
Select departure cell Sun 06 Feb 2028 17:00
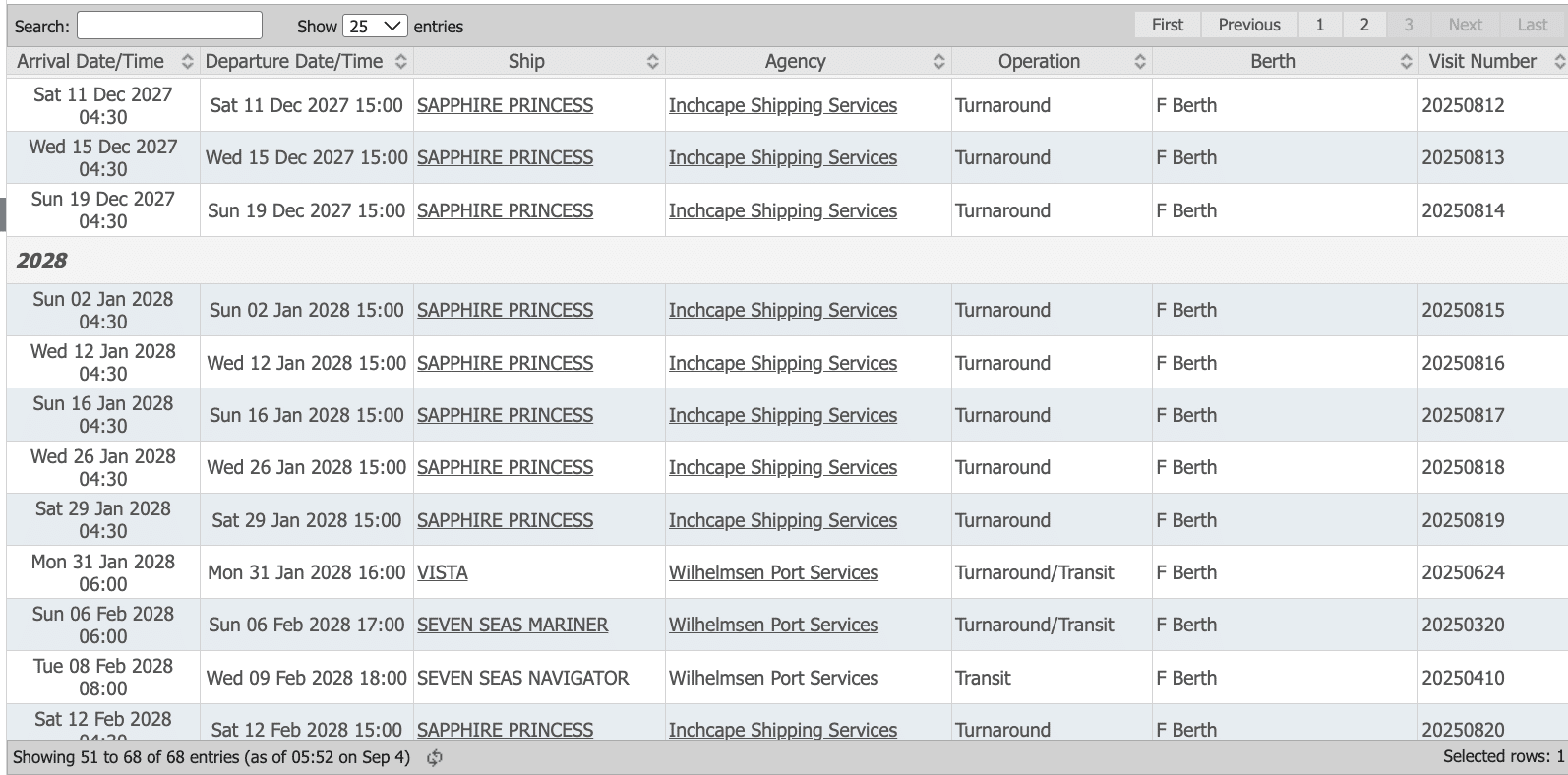tap(306, 625)
